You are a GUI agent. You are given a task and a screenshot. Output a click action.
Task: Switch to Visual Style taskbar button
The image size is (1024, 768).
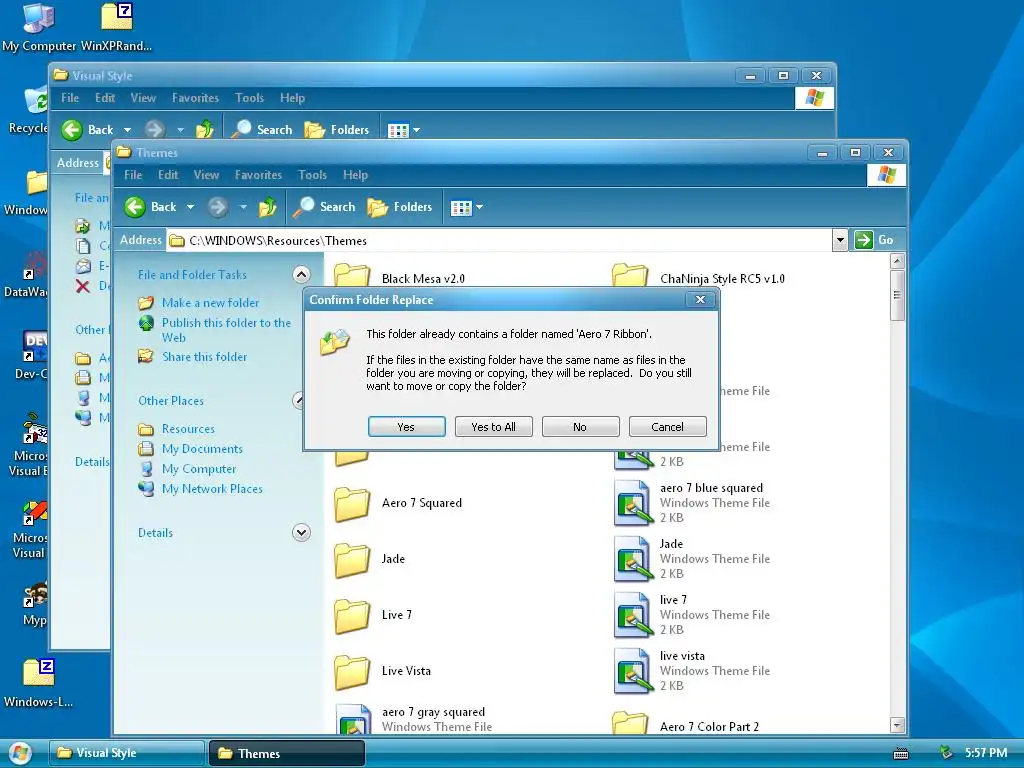[127, 753]
